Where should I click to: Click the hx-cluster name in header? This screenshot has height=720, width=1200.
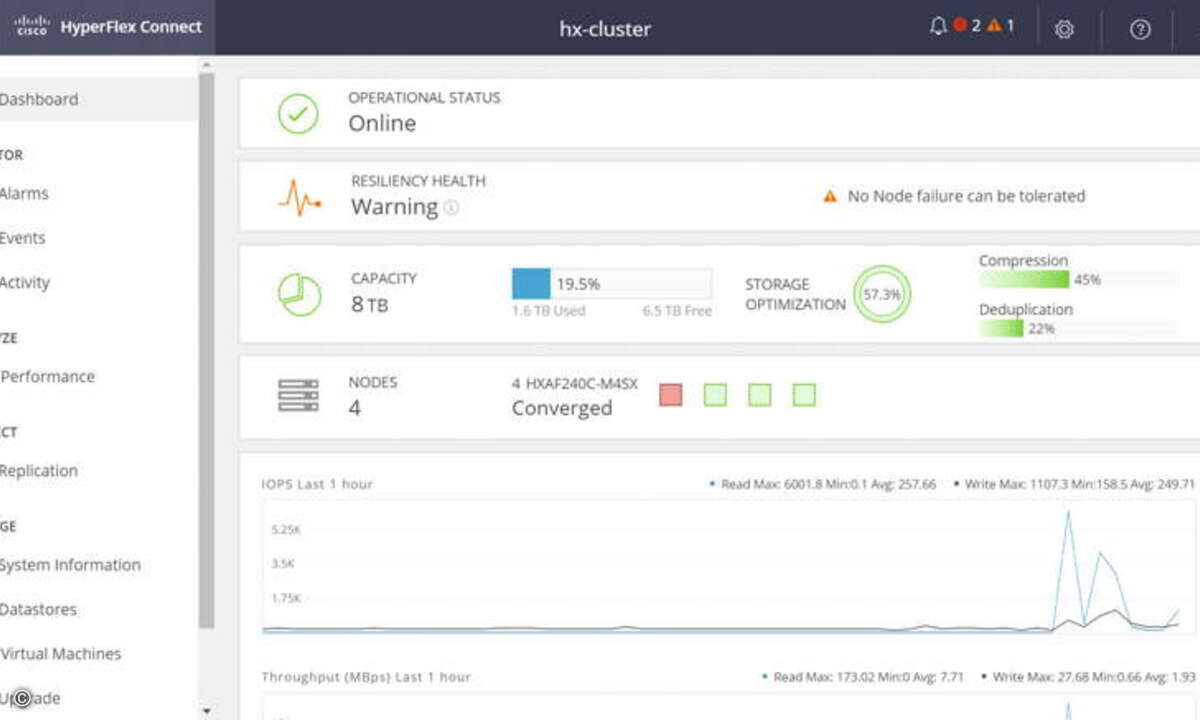[605, 29]
